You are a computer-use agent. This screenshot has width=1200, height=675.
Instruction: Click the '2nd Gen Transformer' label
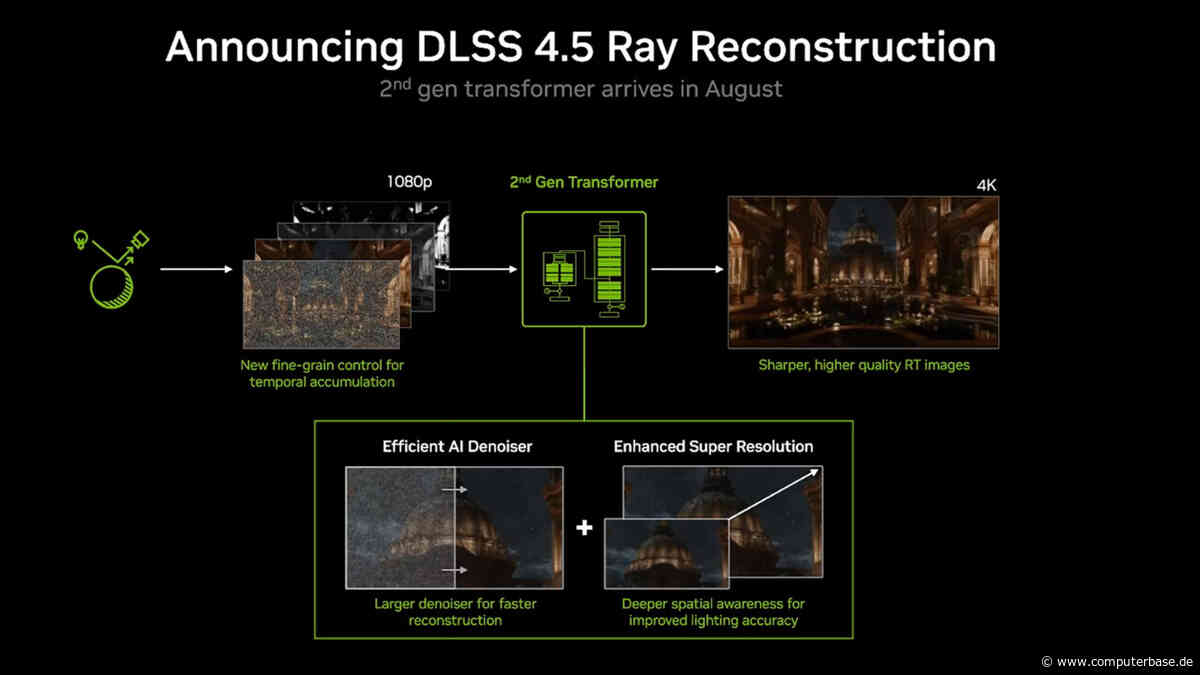pos(585,182)
